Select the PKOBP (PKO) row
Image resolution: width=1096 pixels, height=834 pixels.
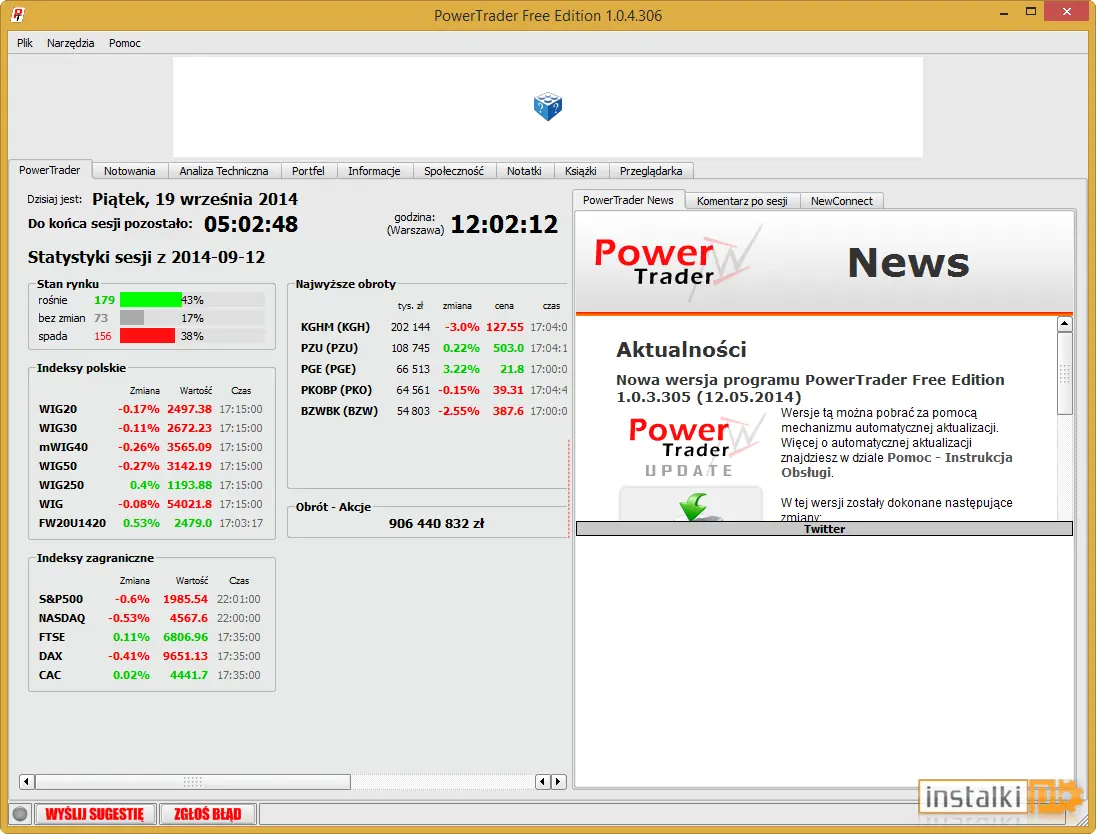pyautogui.click(x=433, y=389)
